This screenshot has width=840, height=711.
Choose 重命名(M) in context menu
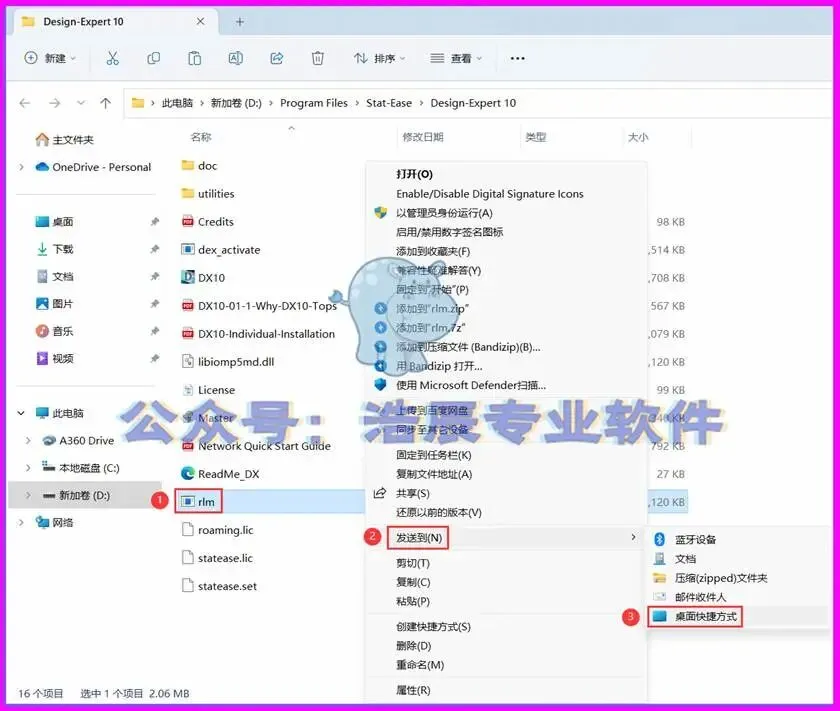(420, 665)
